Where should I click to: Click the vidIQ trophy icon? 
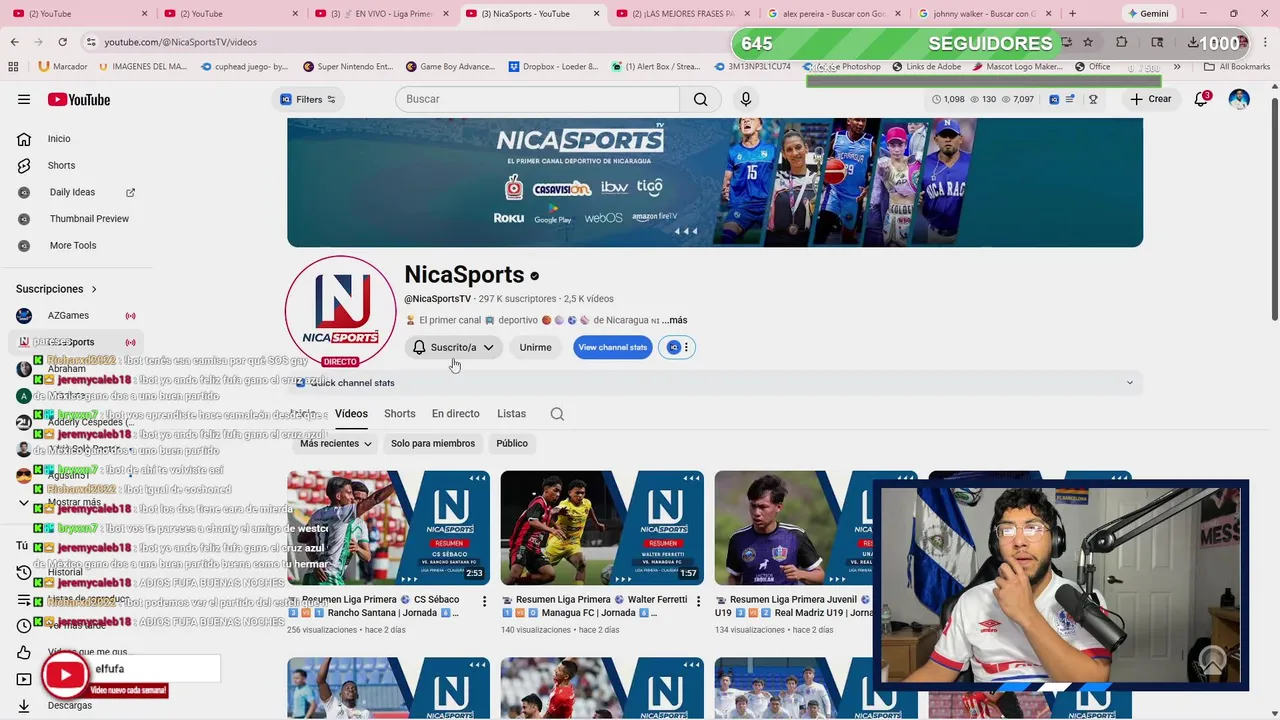(1093, 99)
